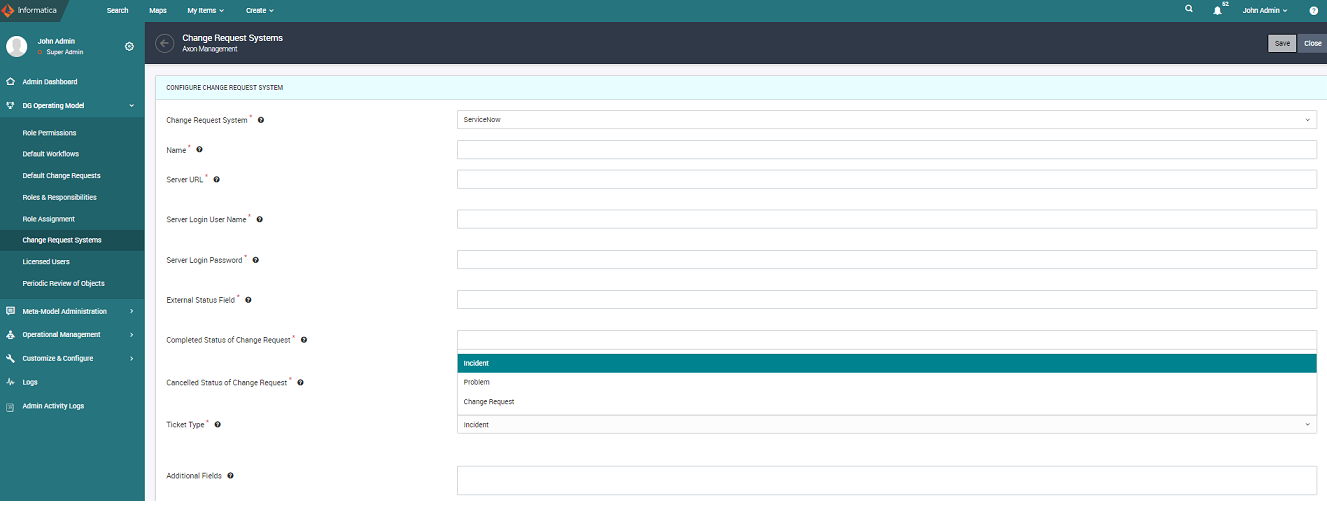Collapse the DG Operating Model section
The height and width of the screenshot is (508, 1327).
(131, 105)
